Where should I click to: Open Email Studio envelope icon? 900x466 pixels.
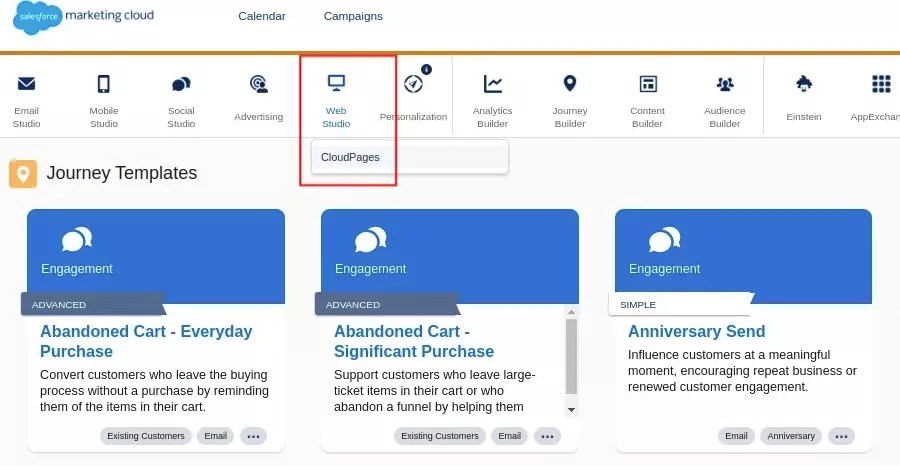(26, 84)
